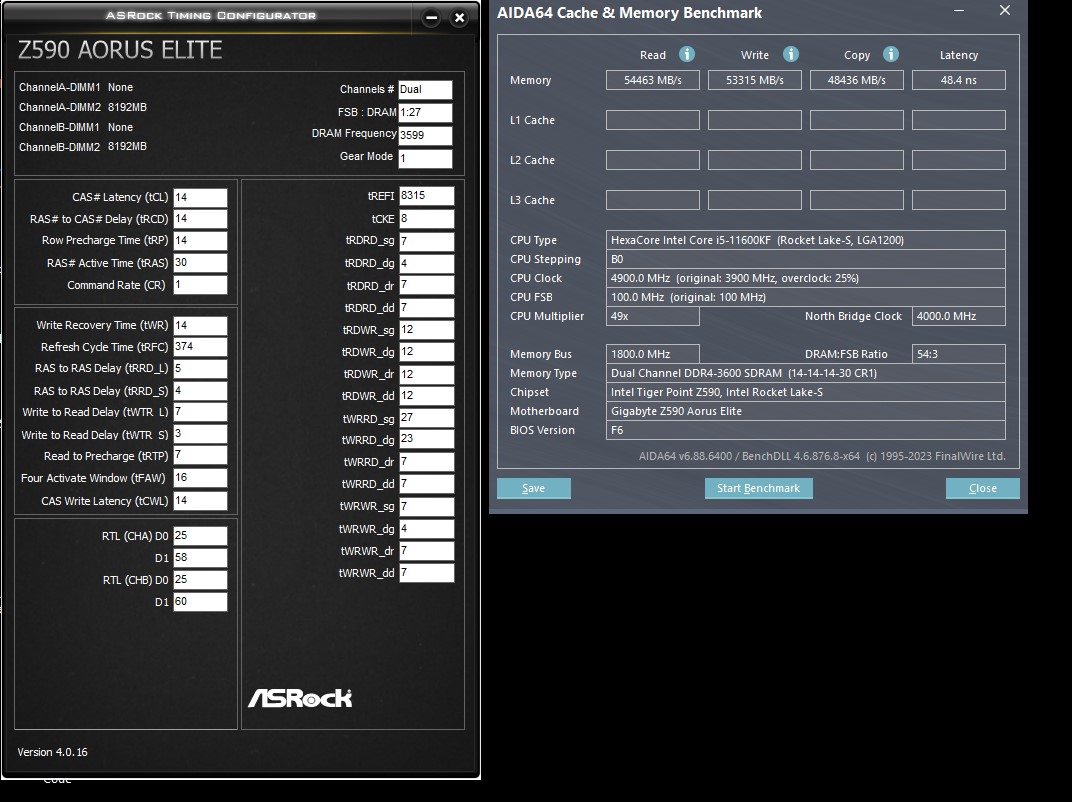The height and width of the screenshot is (802, 1072).
Task: Click the Memory Copy result 48436 MB/s
Action: click(857, 80)
